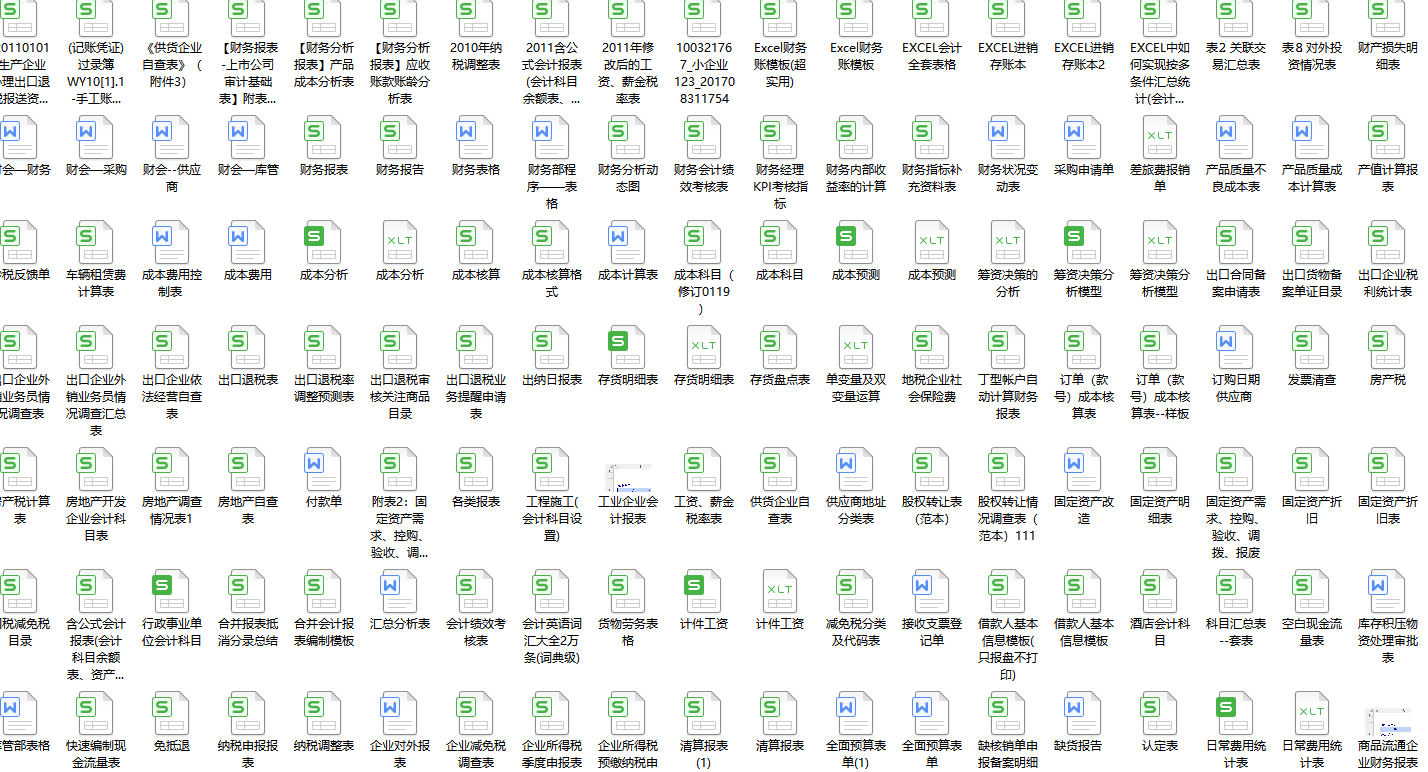Click the 2010年纳税调整表 file
The height and width of the screenshot is (772, 1428).
[x=475, y=25]
